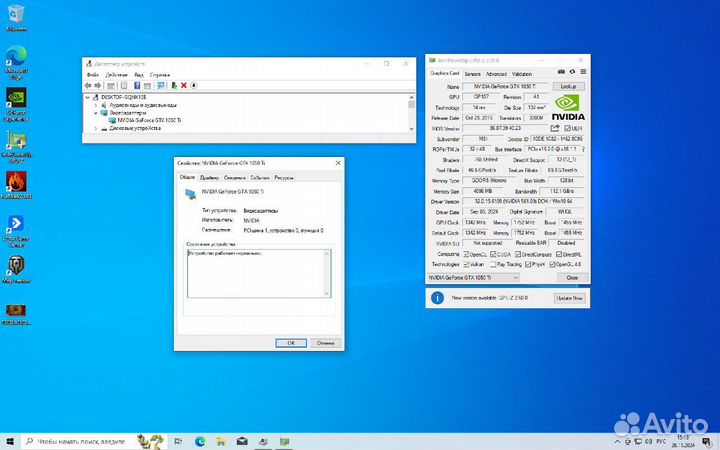Viewport: 720px width, 450px height.
Task: Click update driver green icon in toolbar
Action: pyautogui.click(x=174, y=86)
